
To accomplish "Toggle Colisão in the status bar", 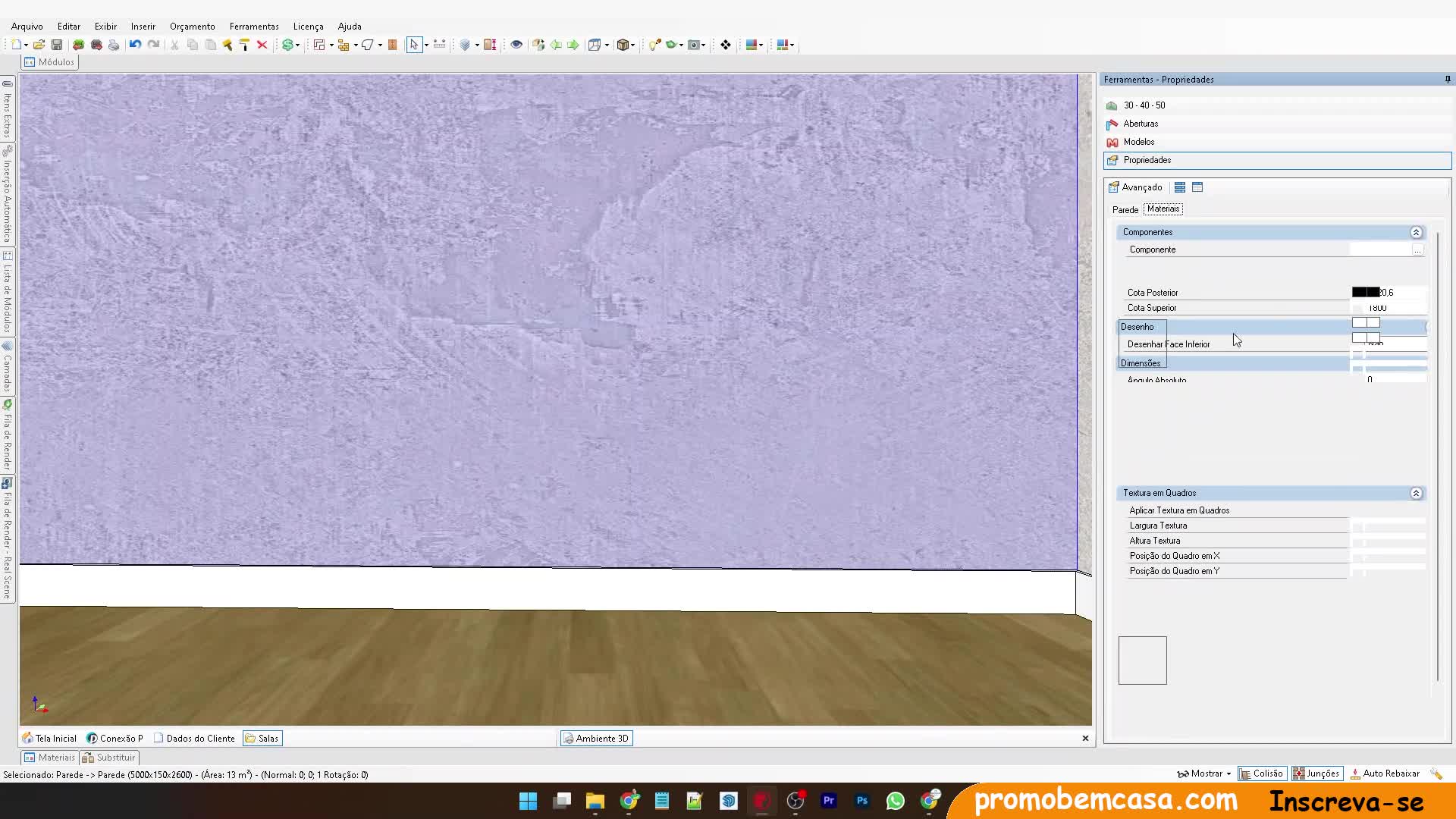I will click(x=1262, y=773).
